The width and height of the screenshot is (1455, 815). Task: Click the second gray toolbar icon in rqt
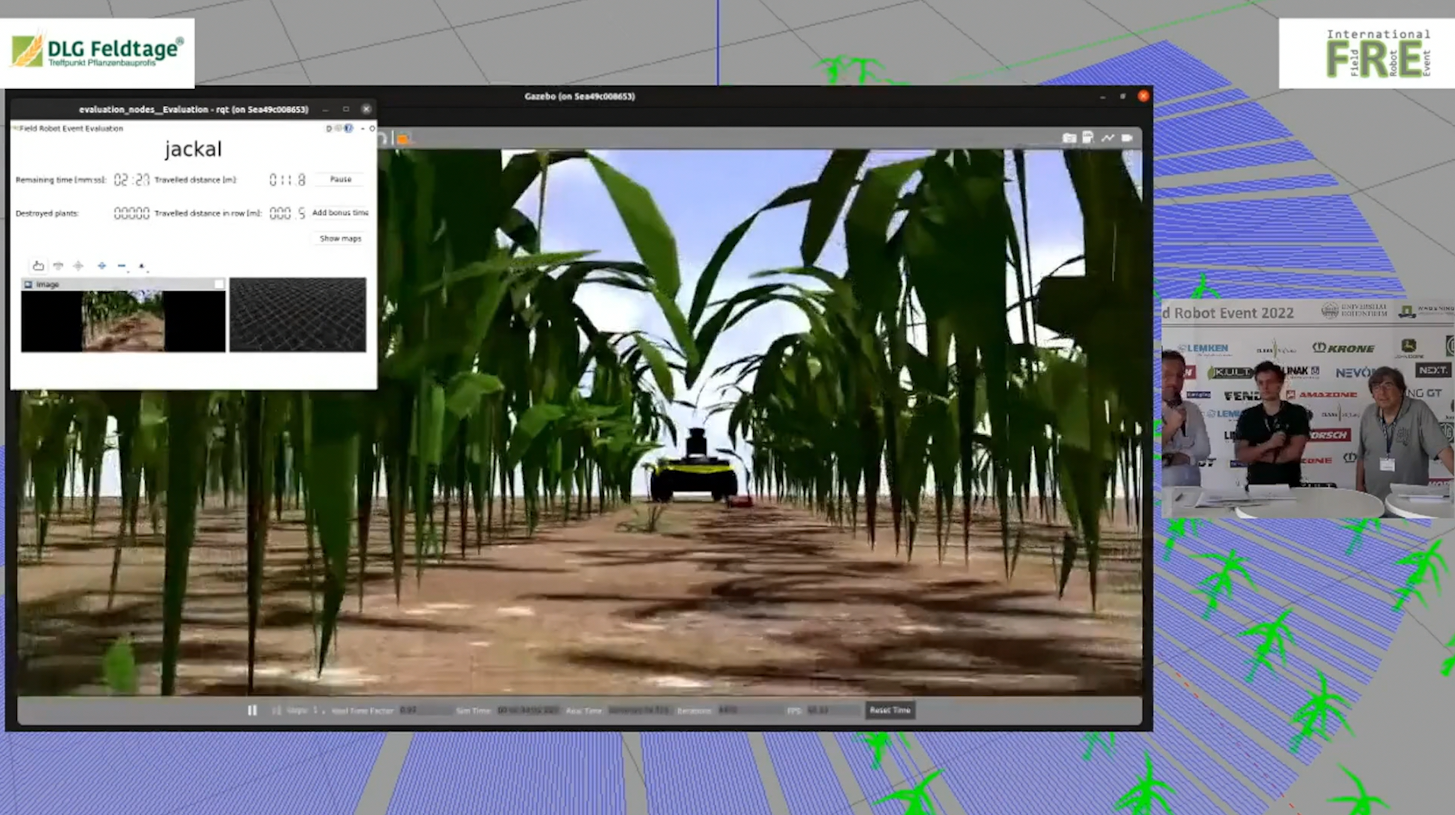pos(58,266)
